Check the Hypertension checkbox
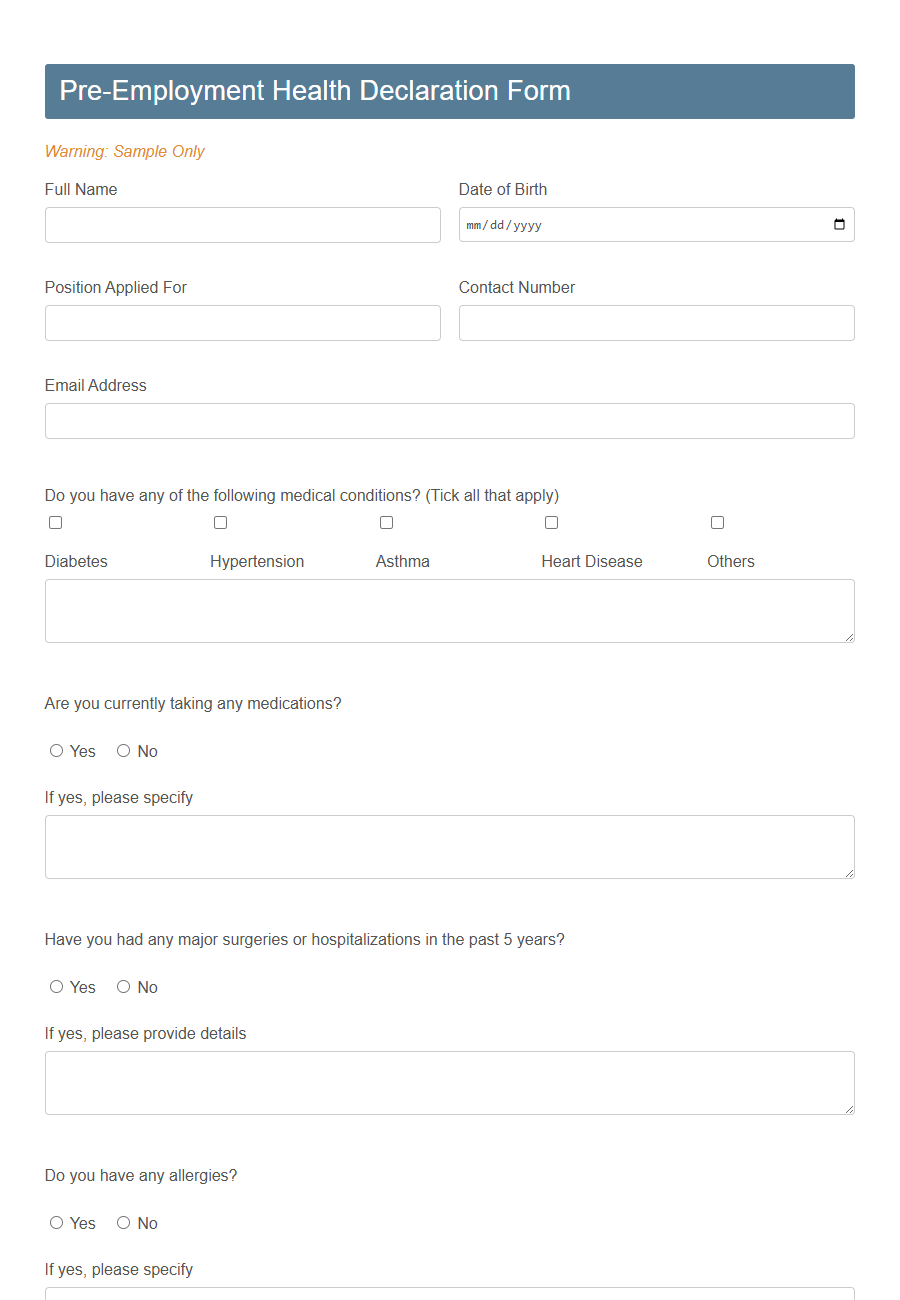Viewport: 900px width, 1300px height. [x=220, y=522]
